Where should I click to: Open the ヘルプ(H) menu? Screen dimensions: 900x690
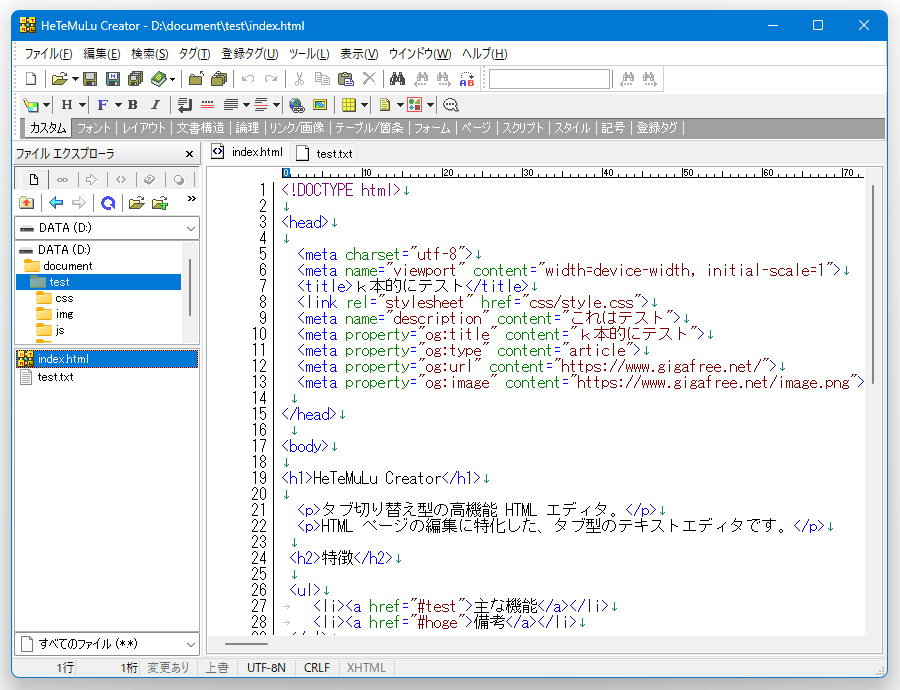coord(484,54)
